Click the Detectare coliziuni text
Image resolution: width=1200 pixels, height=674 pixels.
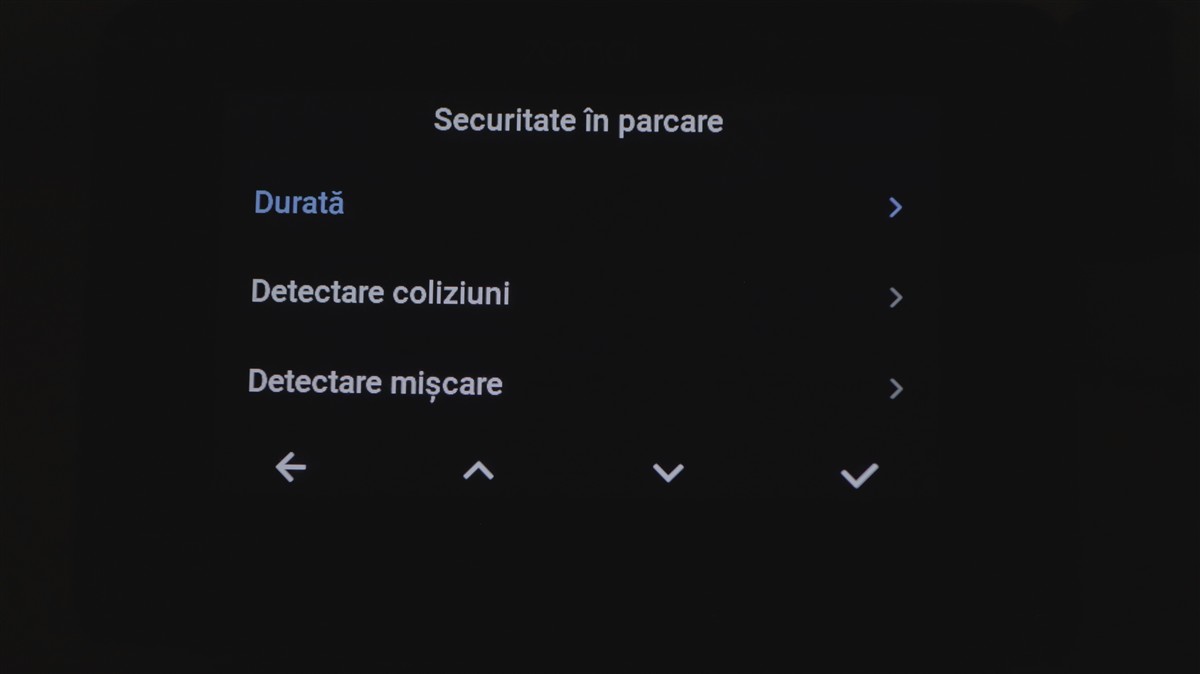coord(380,293)
